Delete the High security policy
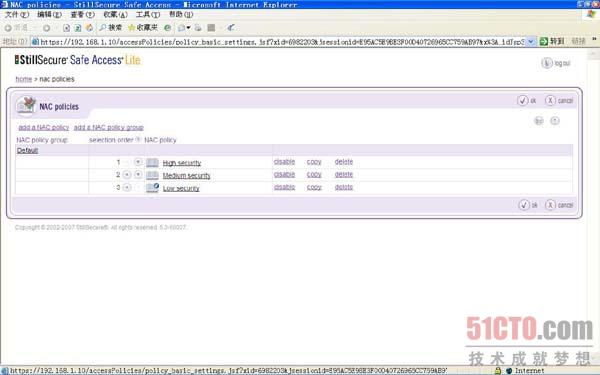 coord(344,162)
